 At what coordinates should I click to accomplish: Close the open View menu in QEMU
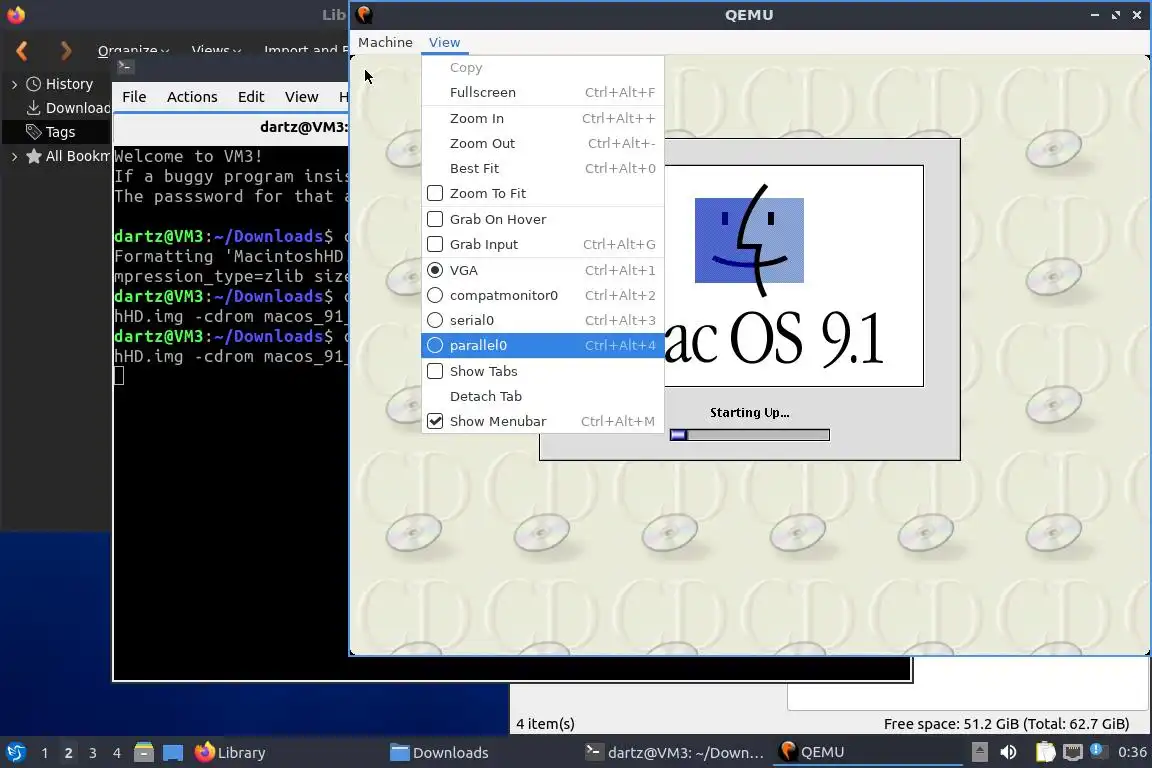444,43
